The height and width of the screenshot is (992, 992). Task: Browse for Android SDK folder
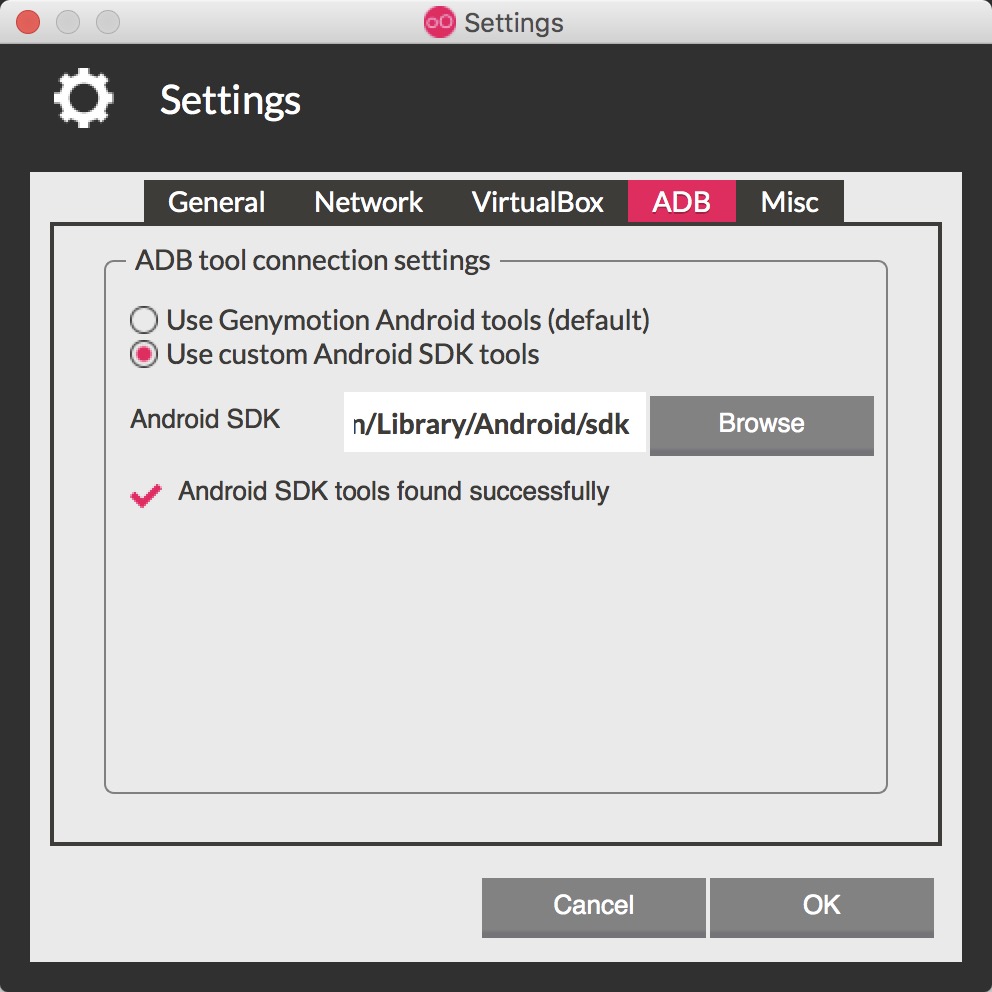762,425
